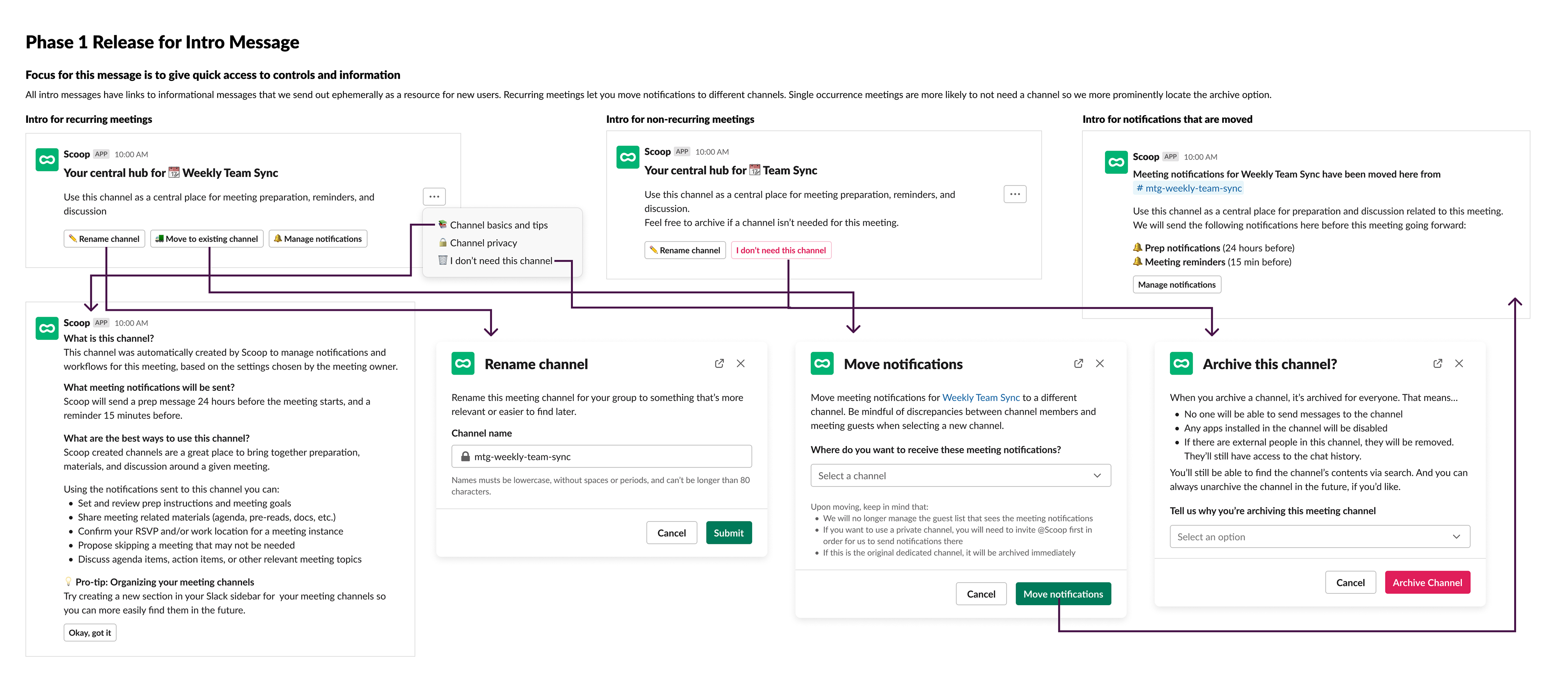Close the Archive this channel dialog
This screenshot has height=679, width=1568.
tap(1459, 363)
